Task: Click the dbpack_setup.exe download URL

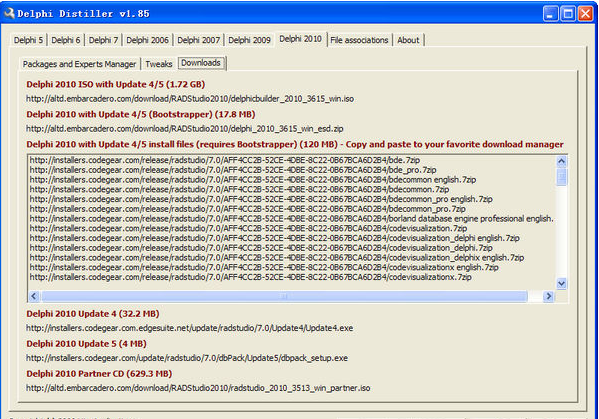Action: 187,358
